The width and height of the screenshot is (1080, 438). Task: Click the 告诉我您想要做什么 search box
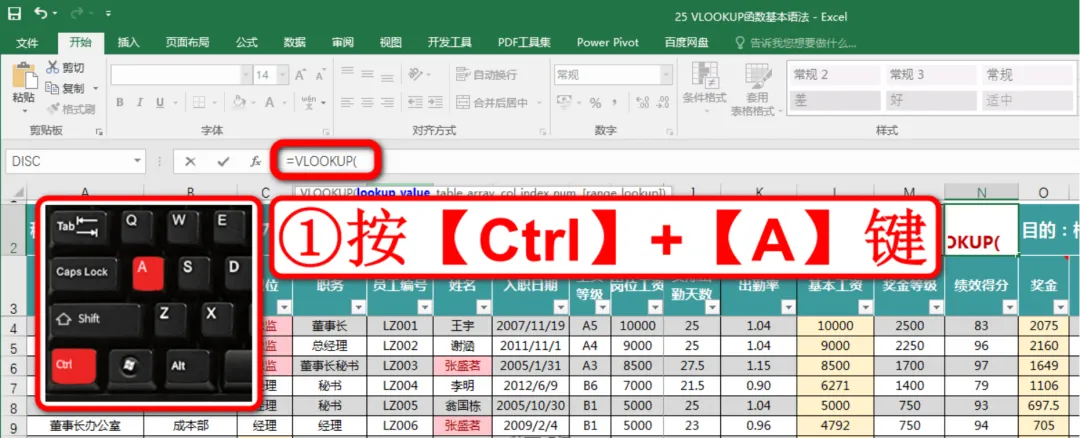coord(797,43)
